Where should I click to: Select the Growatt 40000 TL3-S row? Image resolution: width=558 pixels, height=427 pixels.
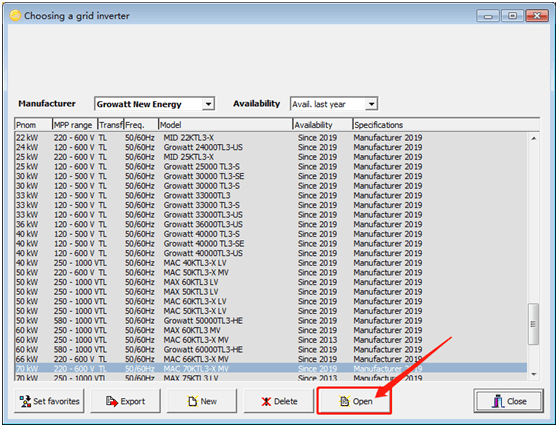(271, 234)
